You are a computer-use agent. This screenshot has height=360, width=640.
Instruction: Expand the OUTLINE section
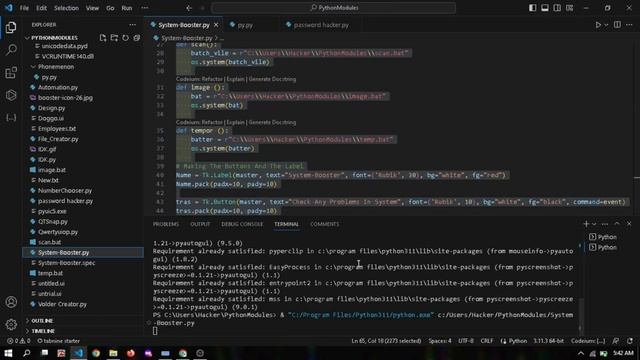click(x=42, y=321)
